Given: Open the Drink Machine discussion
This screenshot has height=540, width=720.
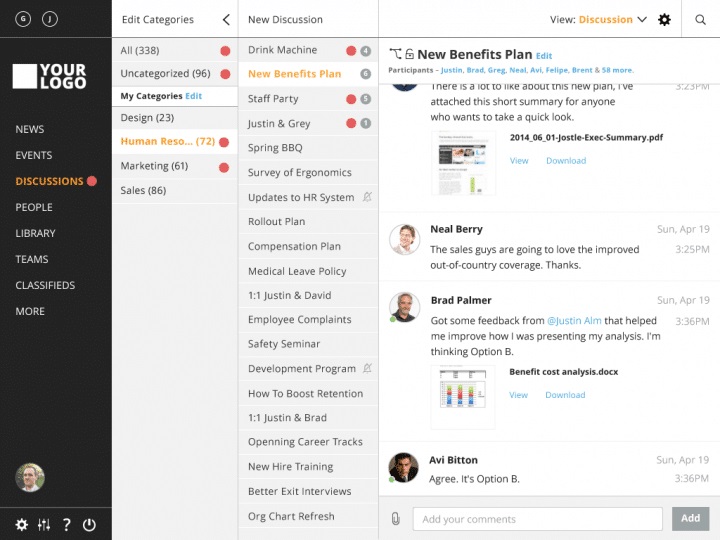Looking at the screenshot, I should pos(308,50).
